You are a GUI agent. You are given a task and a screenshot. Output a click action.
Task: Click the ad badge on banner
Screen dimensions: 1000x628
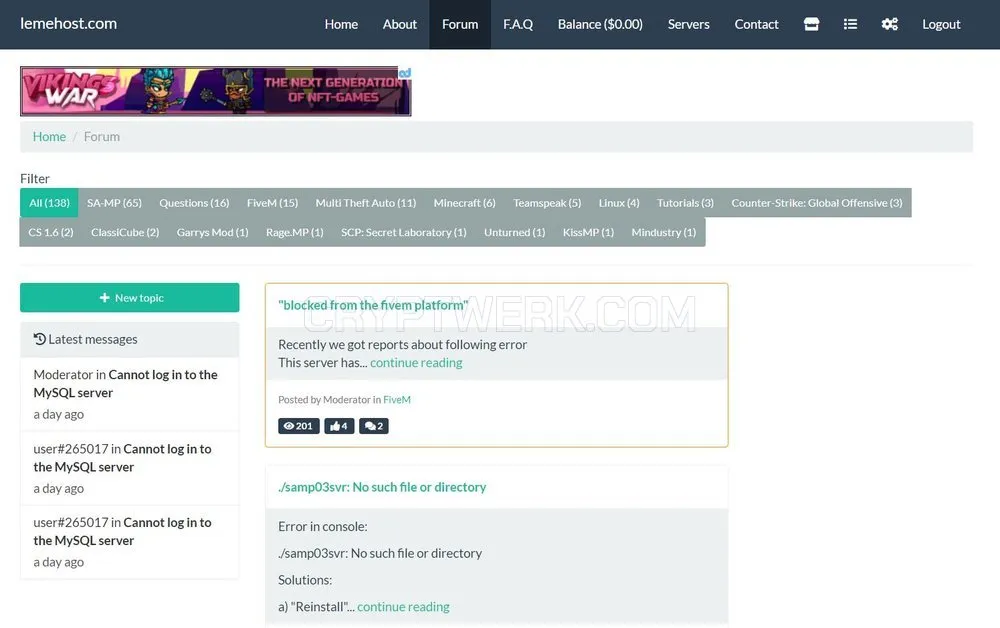click(405, 73)
